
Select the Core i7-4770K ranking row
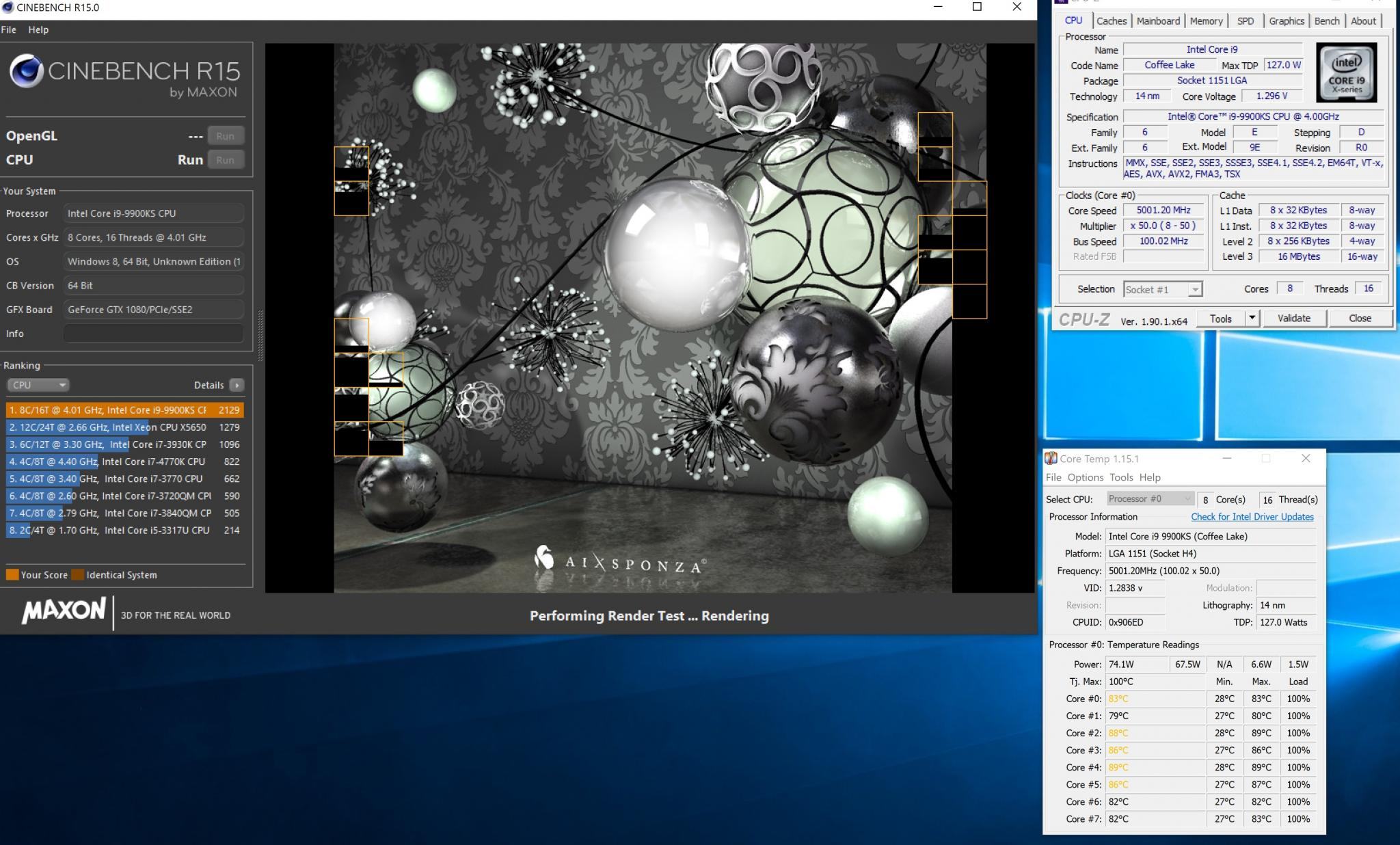pyautogui.click(x=125, y=461)
